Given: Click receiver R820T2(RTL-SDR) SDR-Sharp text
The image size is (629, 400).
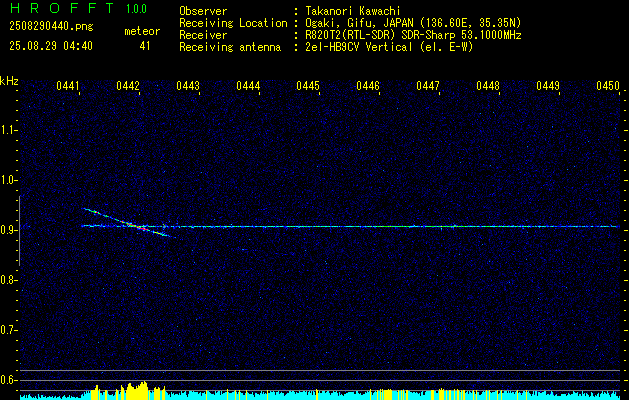Looking at the screenshot, I should [413, 35].
